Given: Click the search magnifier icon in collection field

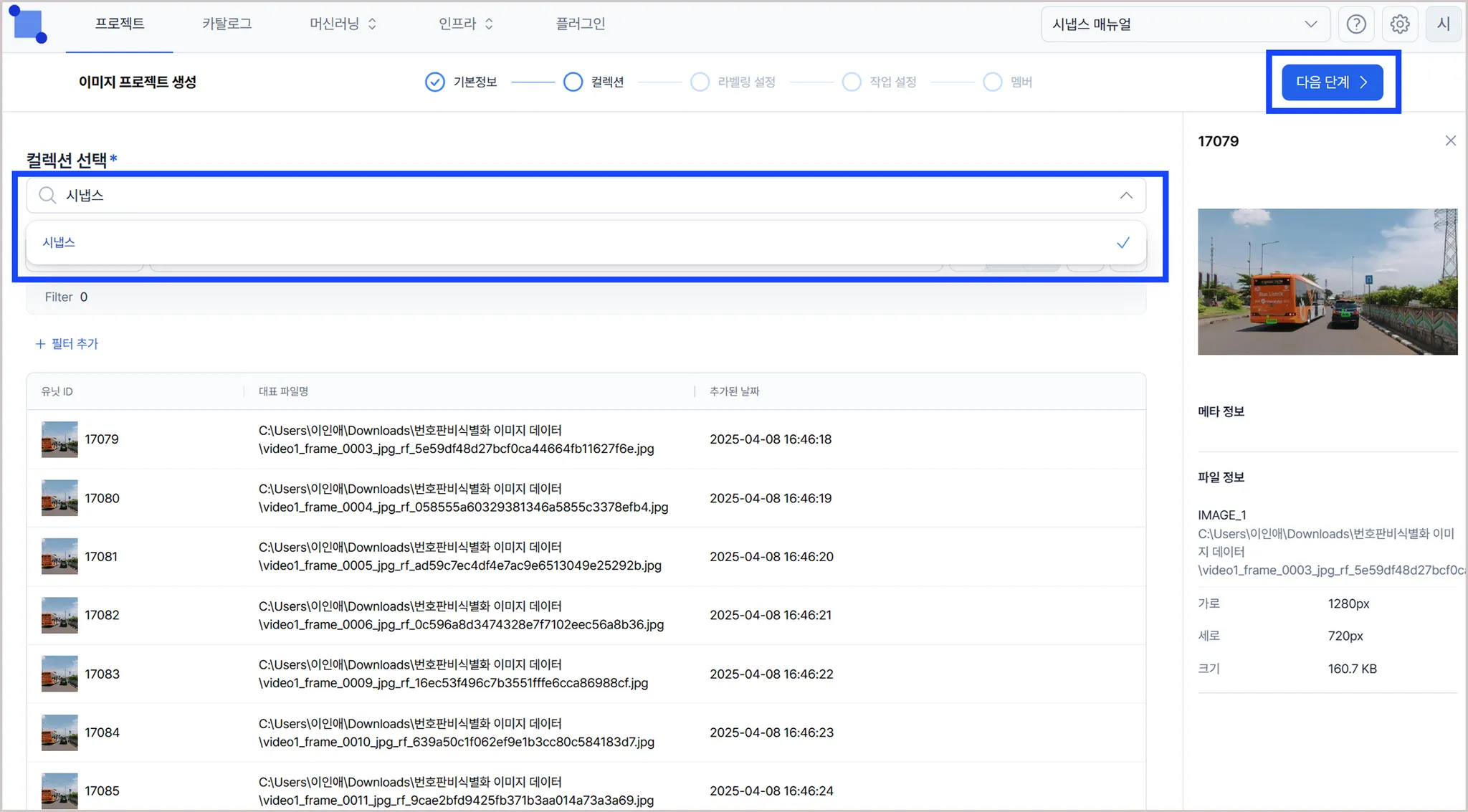Looking at the screenshot, I should click(x=47, y=195).
